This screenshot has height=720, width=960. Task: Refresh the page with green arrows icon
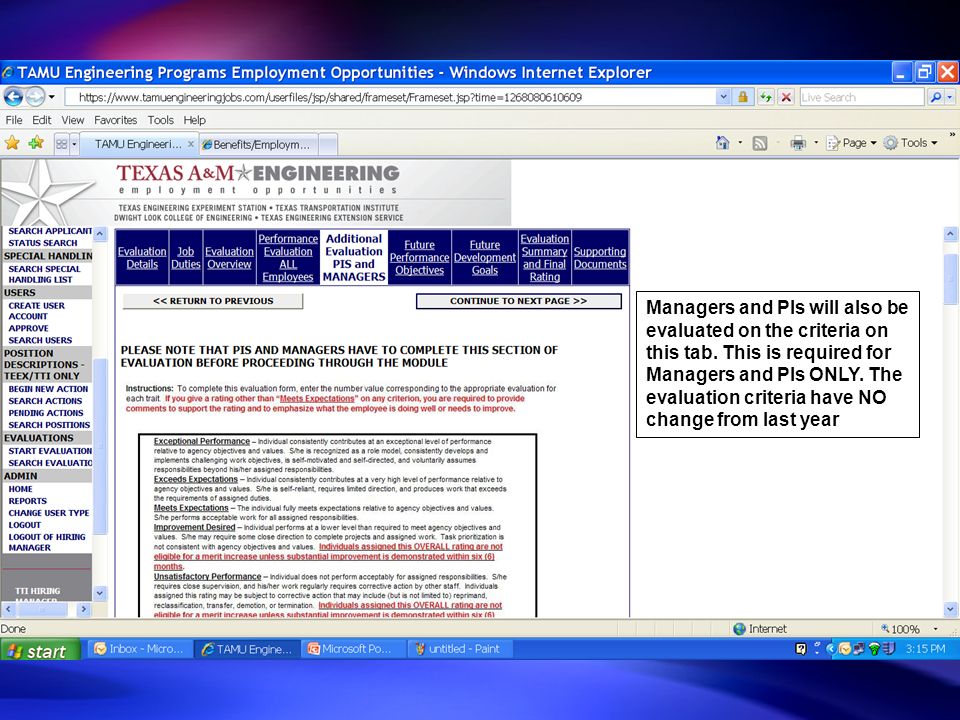[x=765, y=97]
